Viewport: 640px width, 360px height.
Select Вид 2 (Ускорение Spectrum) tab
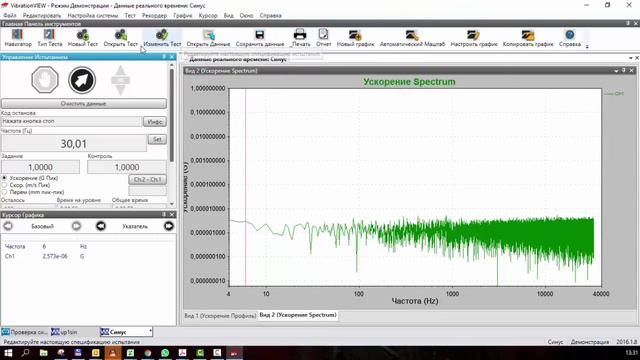click(298, 315)
